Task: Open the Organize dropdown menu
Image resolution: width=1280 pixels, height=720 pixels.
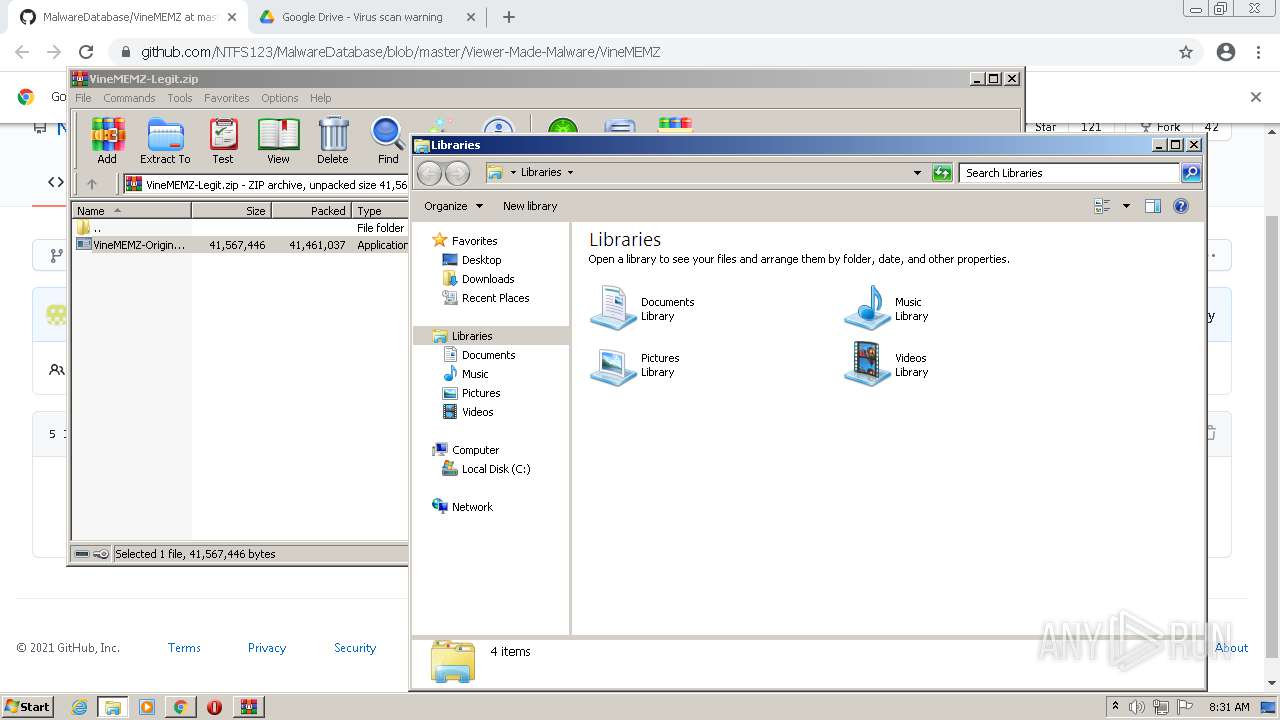Action: tap(453, 206)
